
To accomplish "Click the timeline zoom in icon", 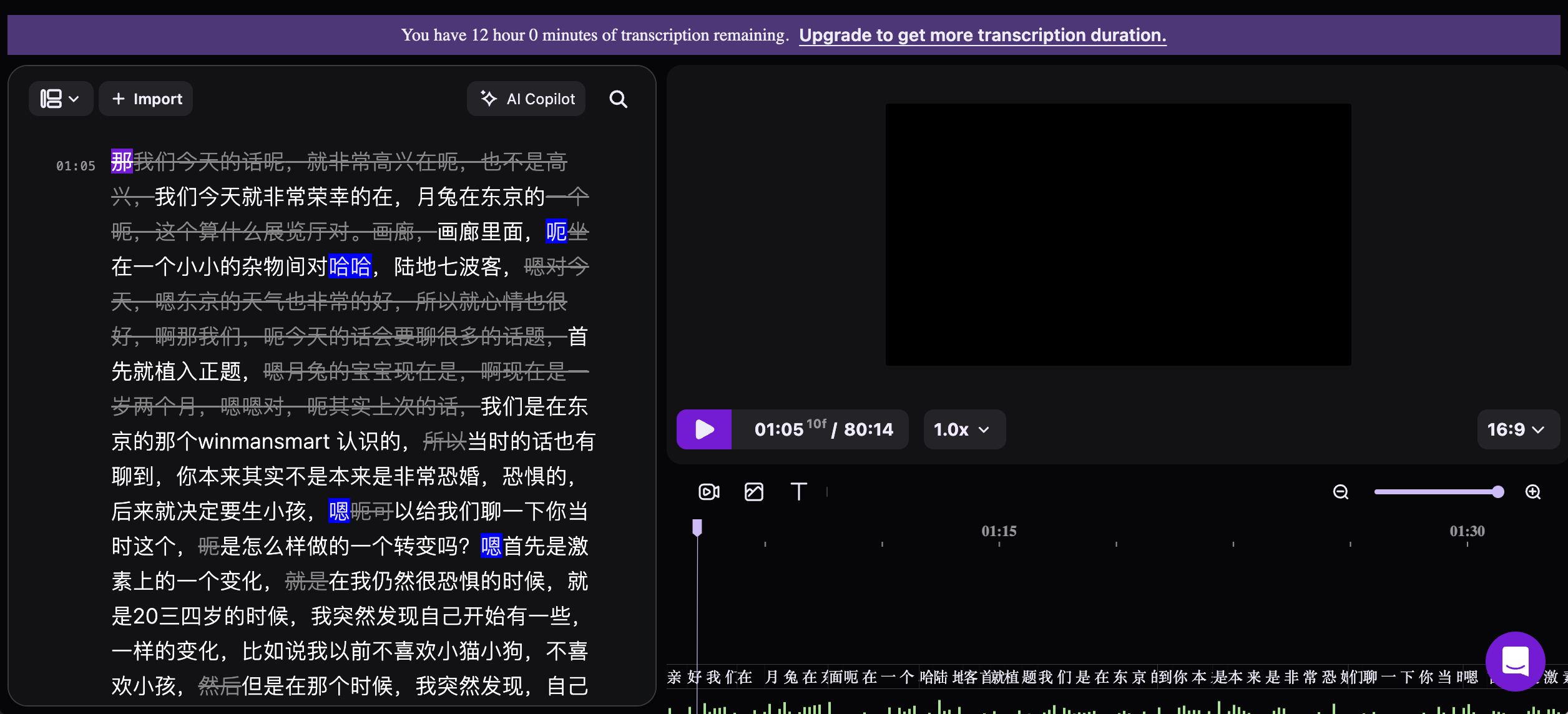I will [1533, 492].
